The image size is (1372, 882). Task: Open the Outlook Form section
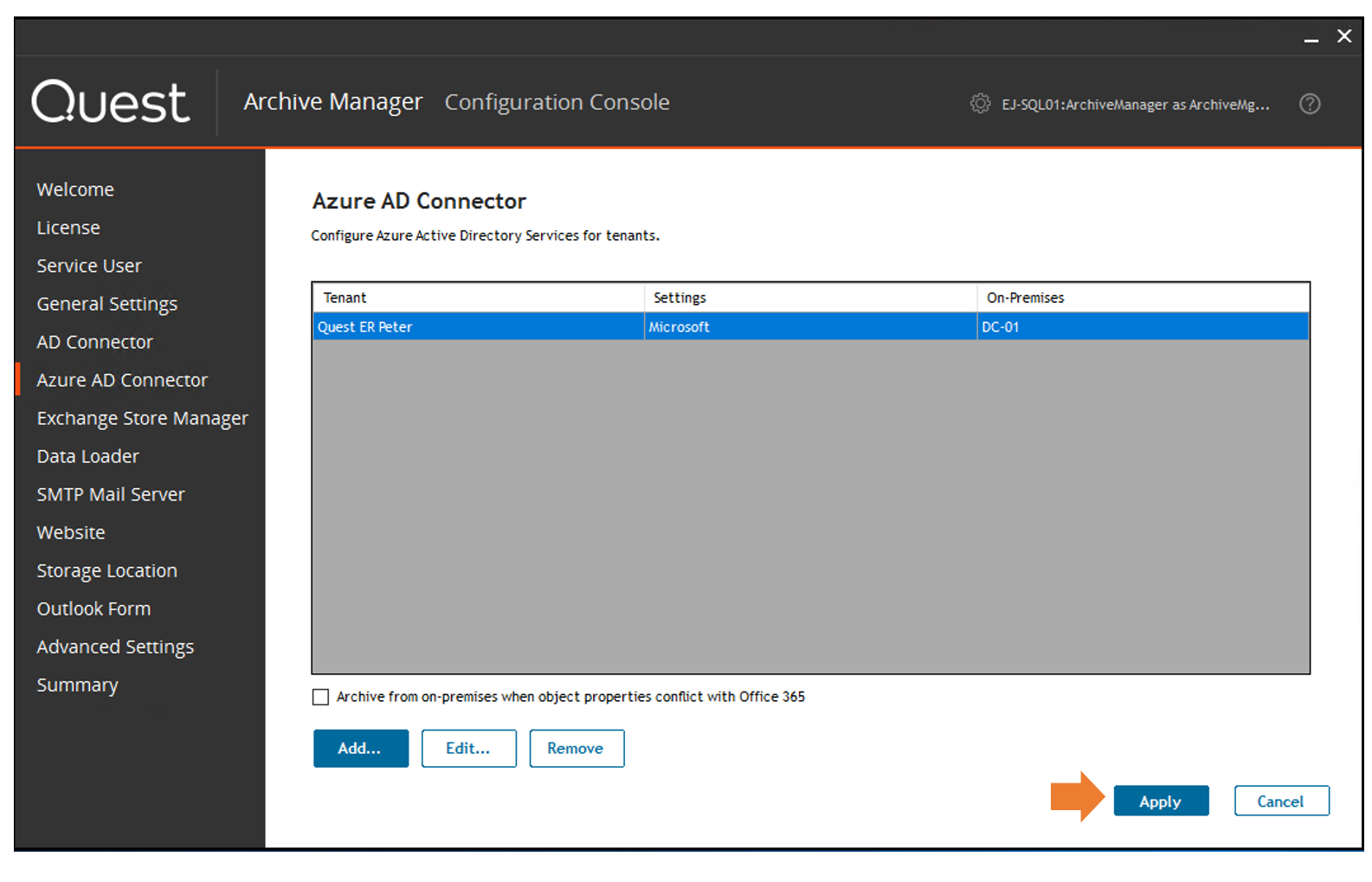pyautogui.click(x=93, y=608)
